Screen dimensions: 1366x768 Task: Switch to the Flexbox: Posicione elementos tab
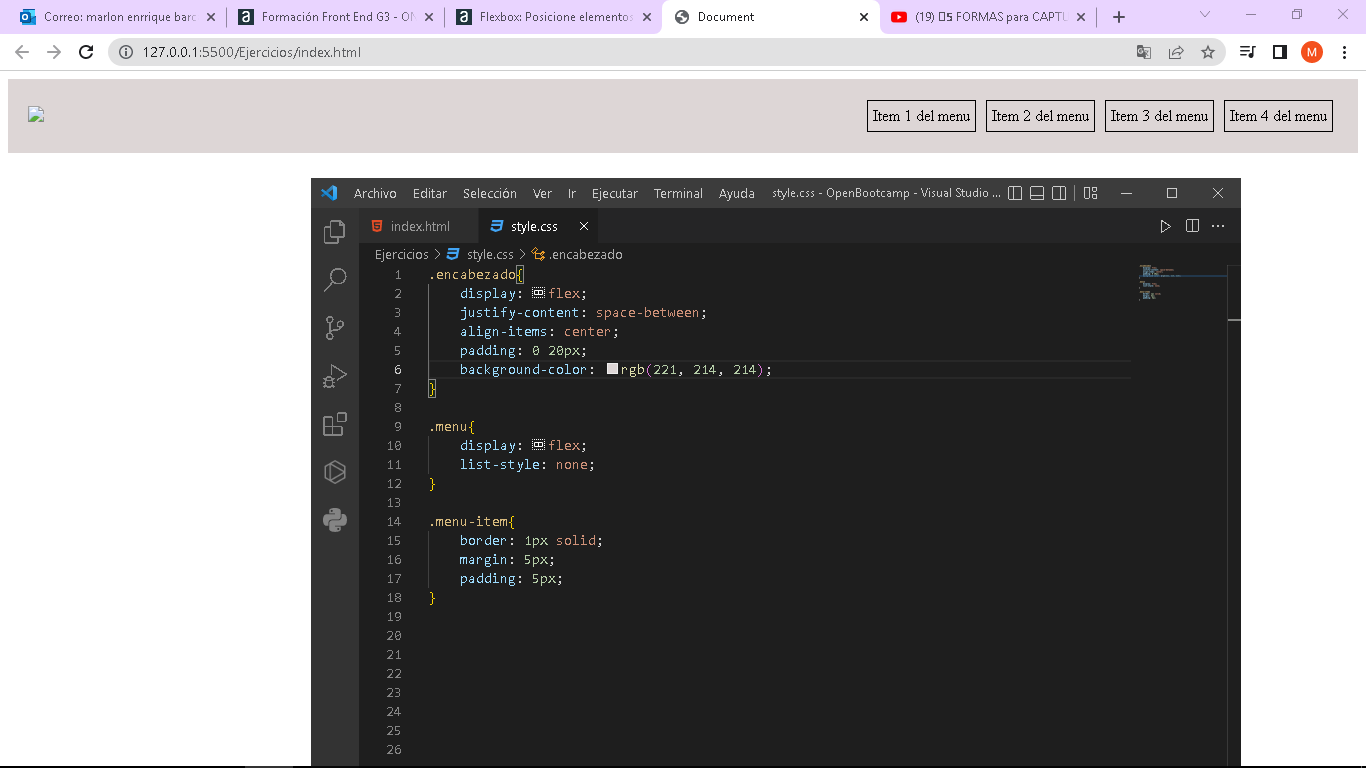[553, 17]
